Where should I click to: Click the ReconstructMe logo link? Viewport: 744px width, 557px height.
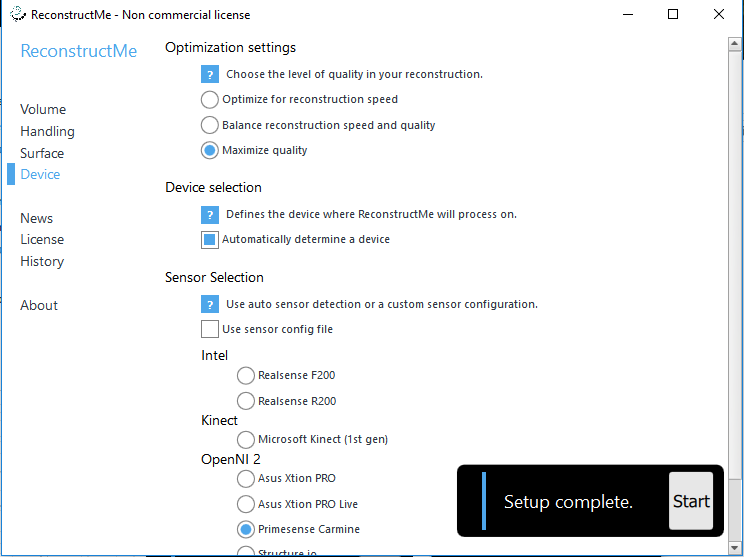[x=79, y=51]
